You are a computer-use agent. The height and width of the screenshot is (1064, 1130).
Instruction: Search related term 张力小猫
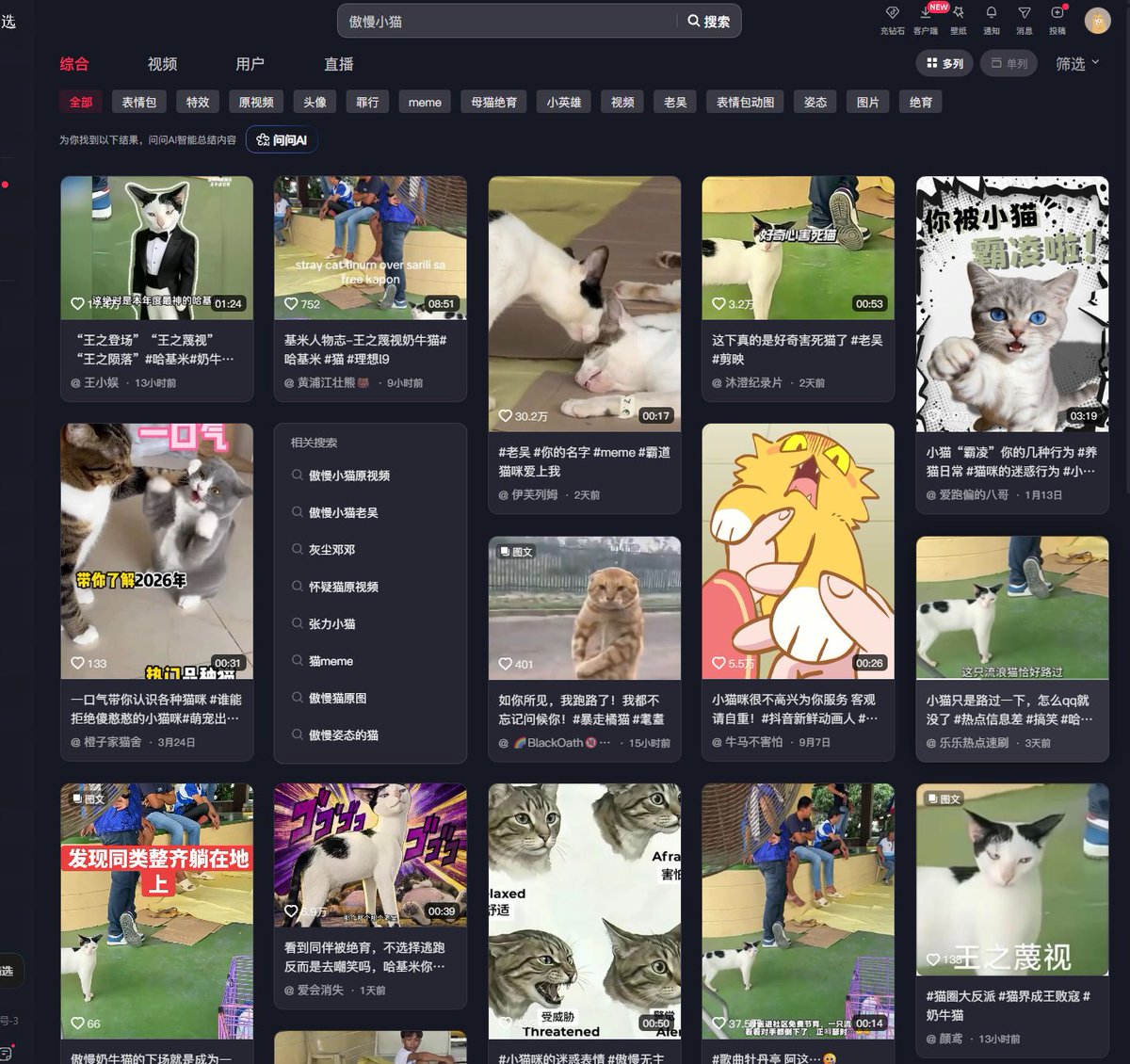pyautogui.click(x=331, y=623)
